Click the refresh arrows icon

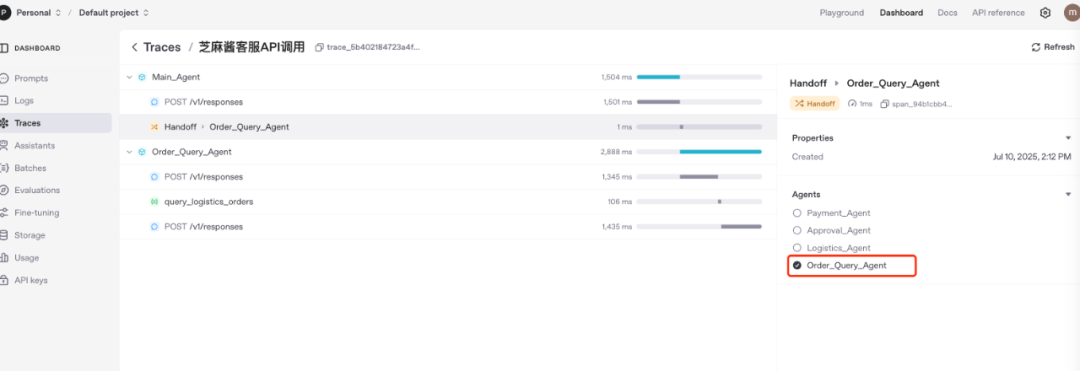point(1035,47)
